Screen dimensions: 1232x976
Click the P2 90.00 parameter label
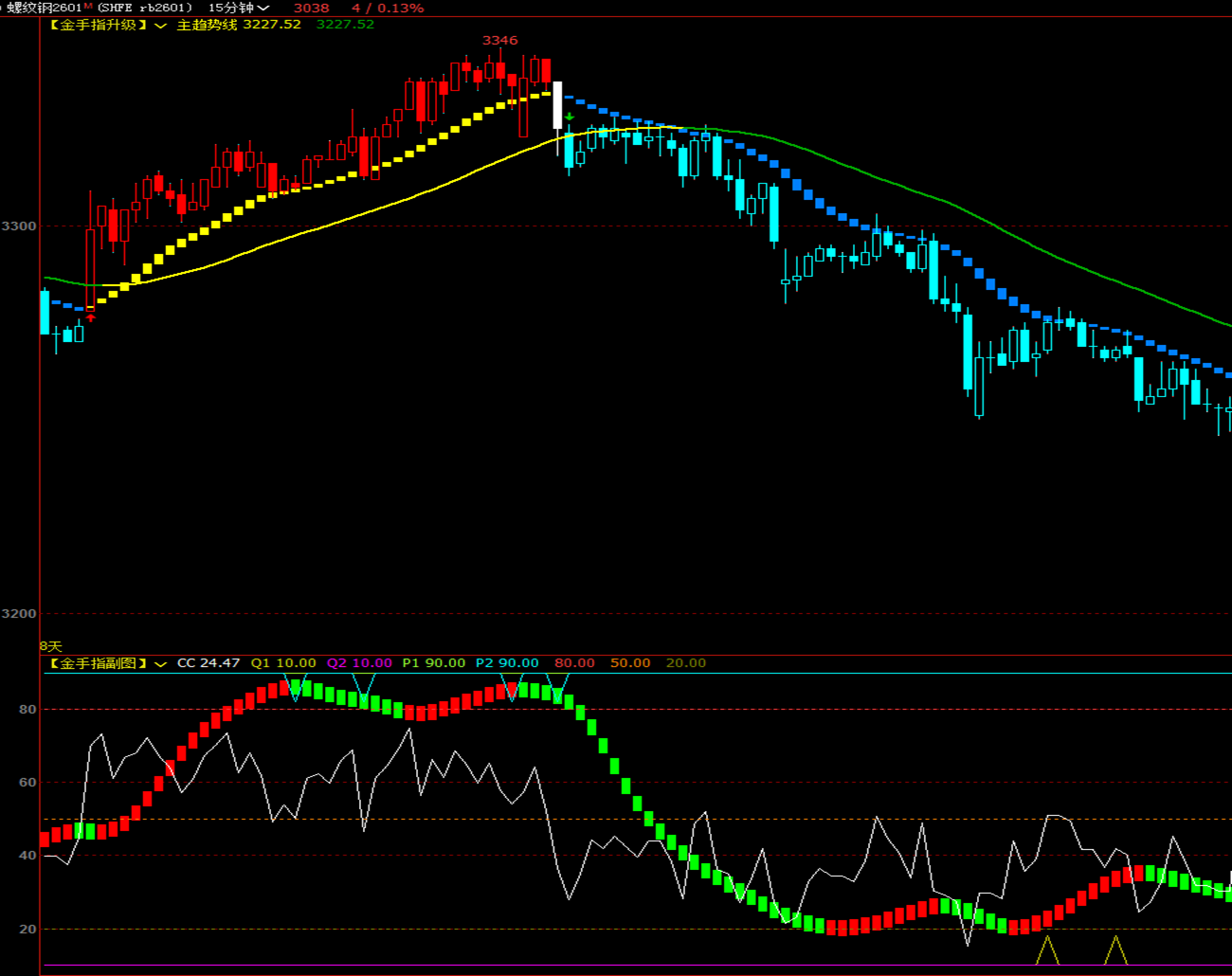coord(506,663)
